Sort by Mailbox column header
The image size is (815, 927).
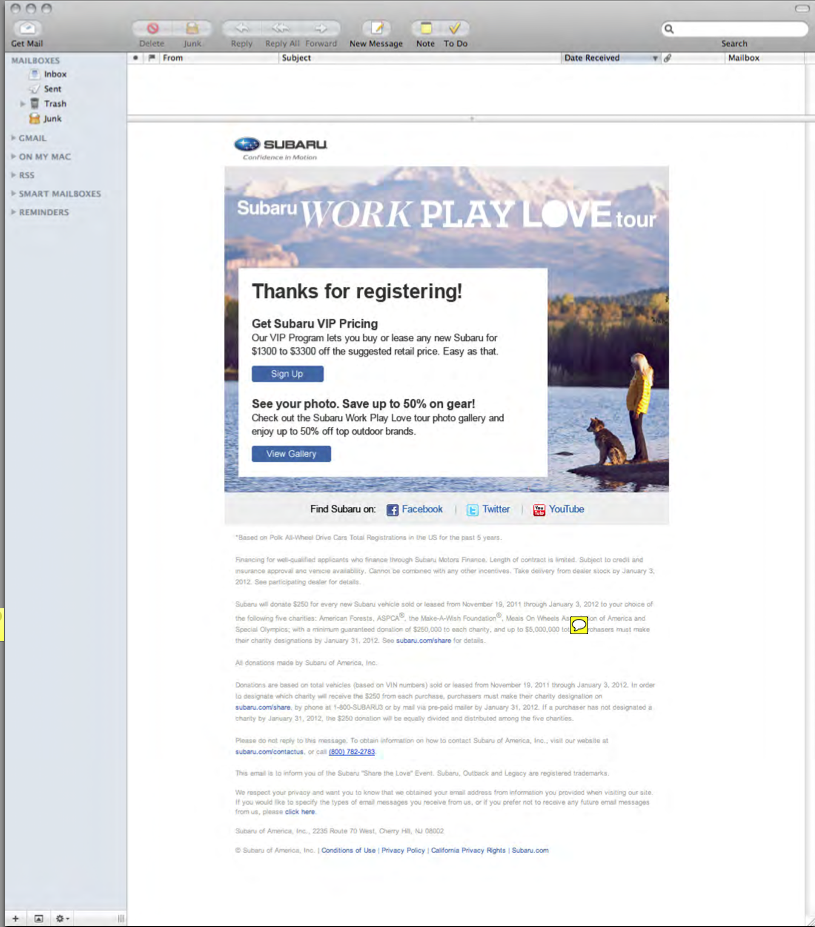(x=764, y=58)
